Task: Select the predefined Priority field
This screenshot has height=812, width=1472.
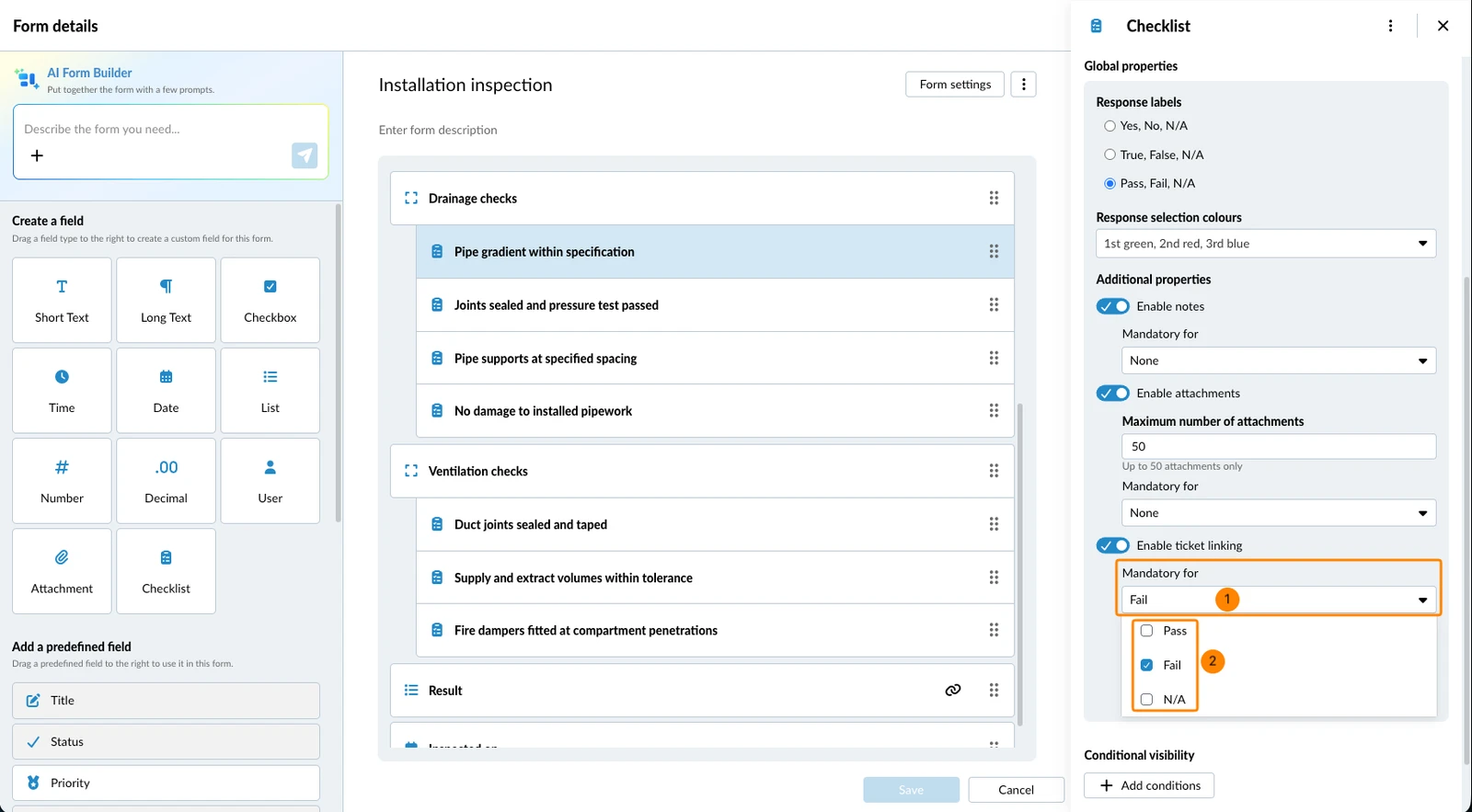Action: (166, 783)
